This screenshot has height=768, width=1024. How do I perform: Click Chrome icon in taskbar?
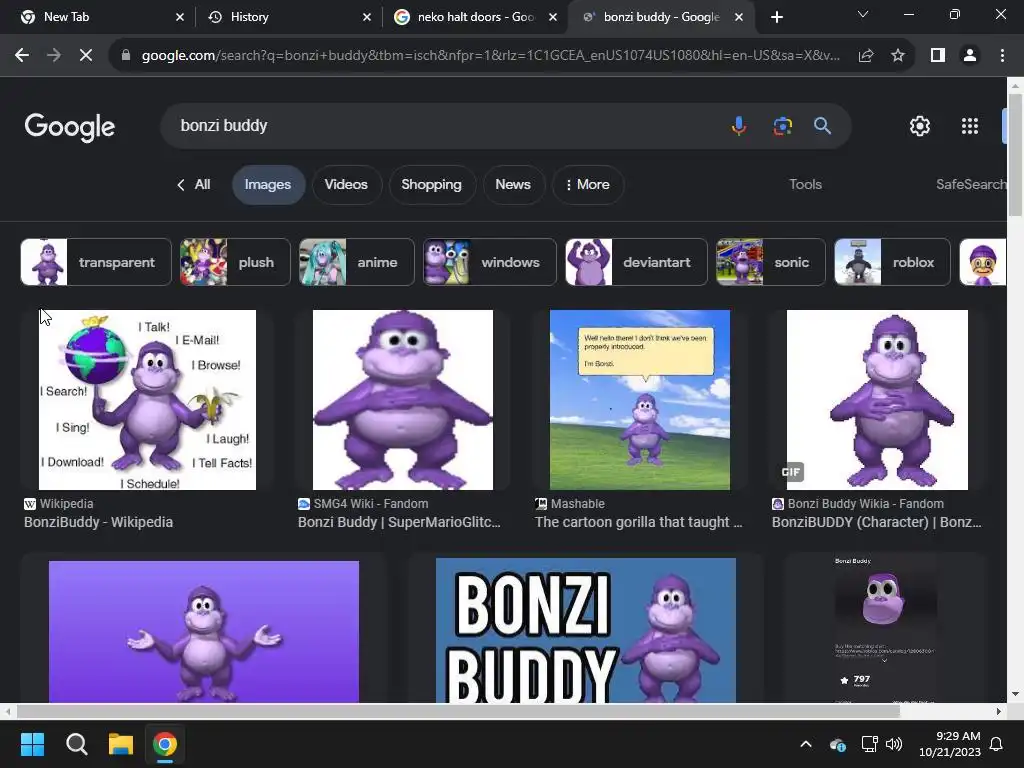point(165,744)
